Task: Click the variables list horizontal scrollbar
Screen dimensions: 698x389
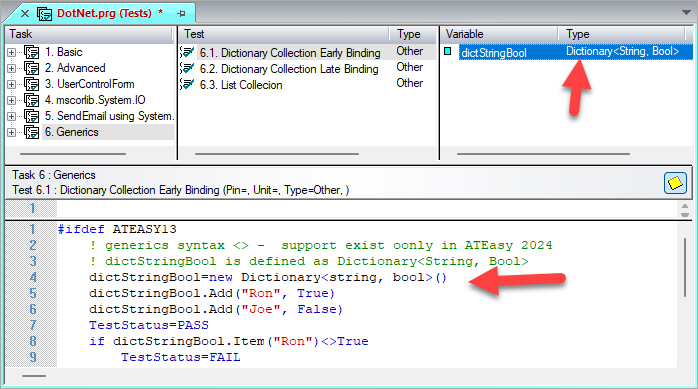Action: point(543,154)
